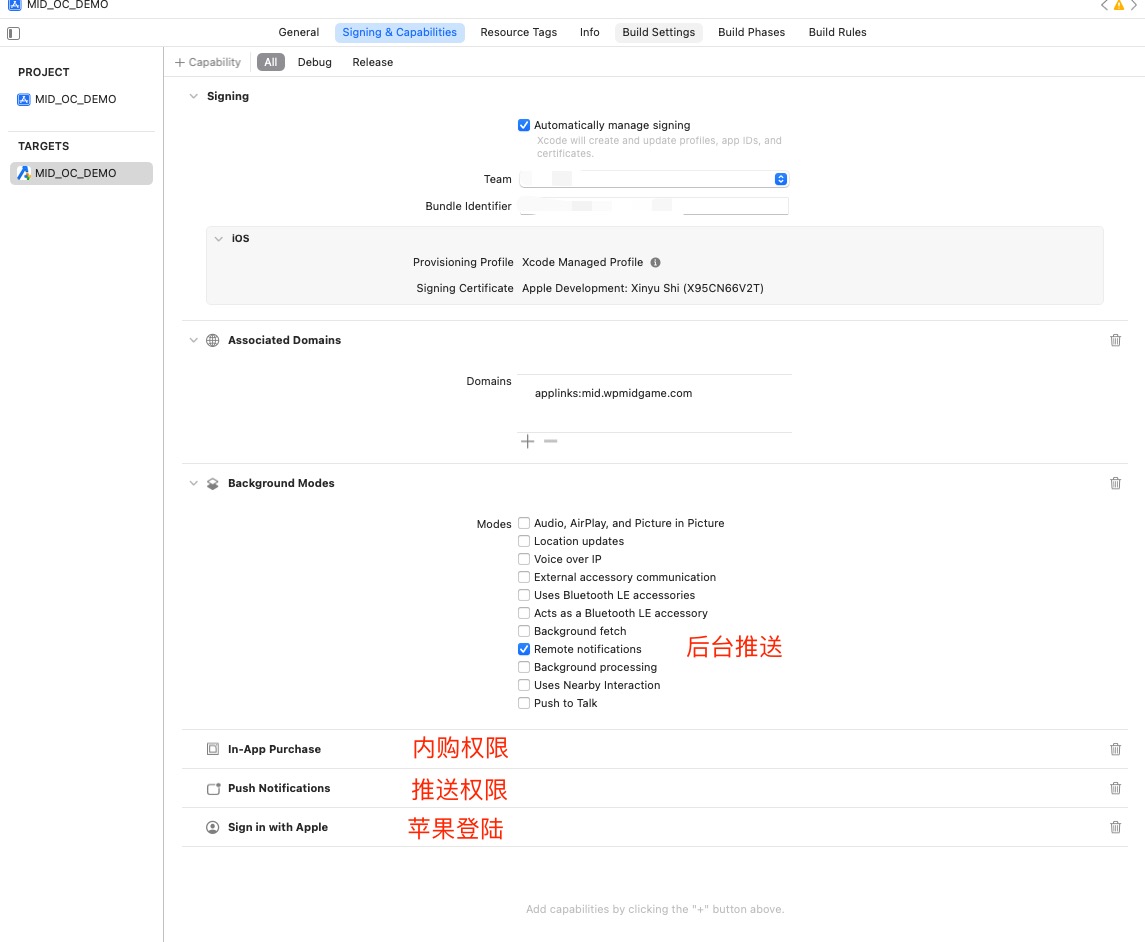Click the Push Notifications icon
This screenshot has width=1145, height=942.
213,789
